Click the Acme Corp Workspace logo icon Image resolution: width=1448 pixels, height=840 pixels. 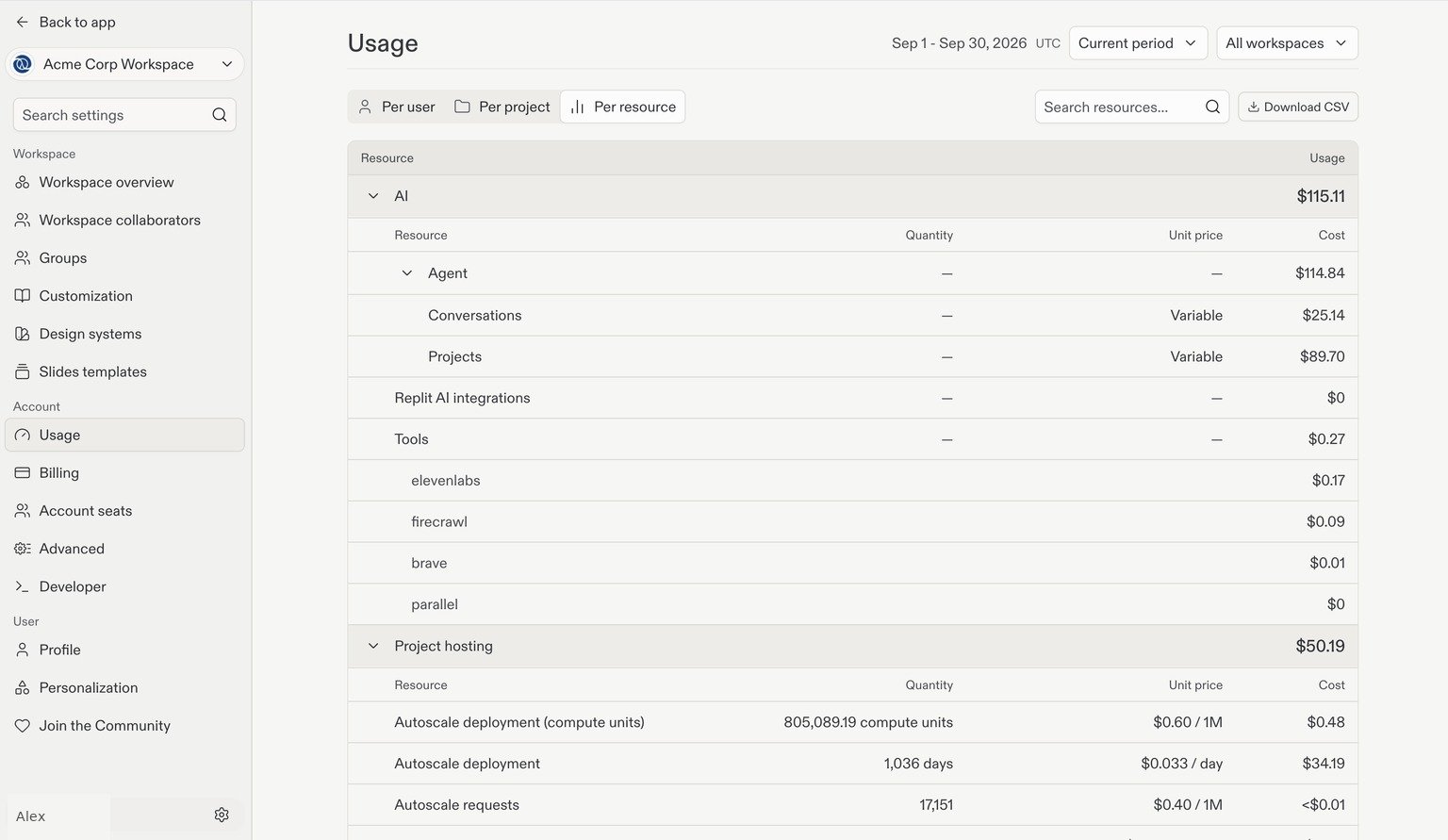[x=23, y=64]
